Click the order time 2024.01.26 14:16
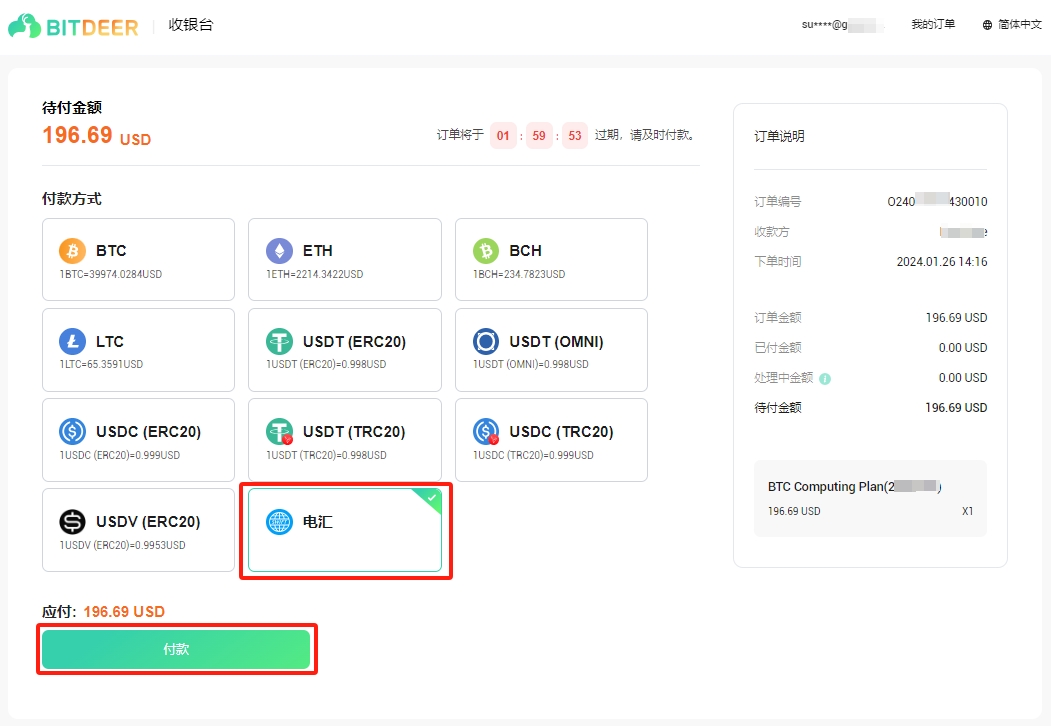The width and height of the screenshot is (1051, 726). pos(942,261)
